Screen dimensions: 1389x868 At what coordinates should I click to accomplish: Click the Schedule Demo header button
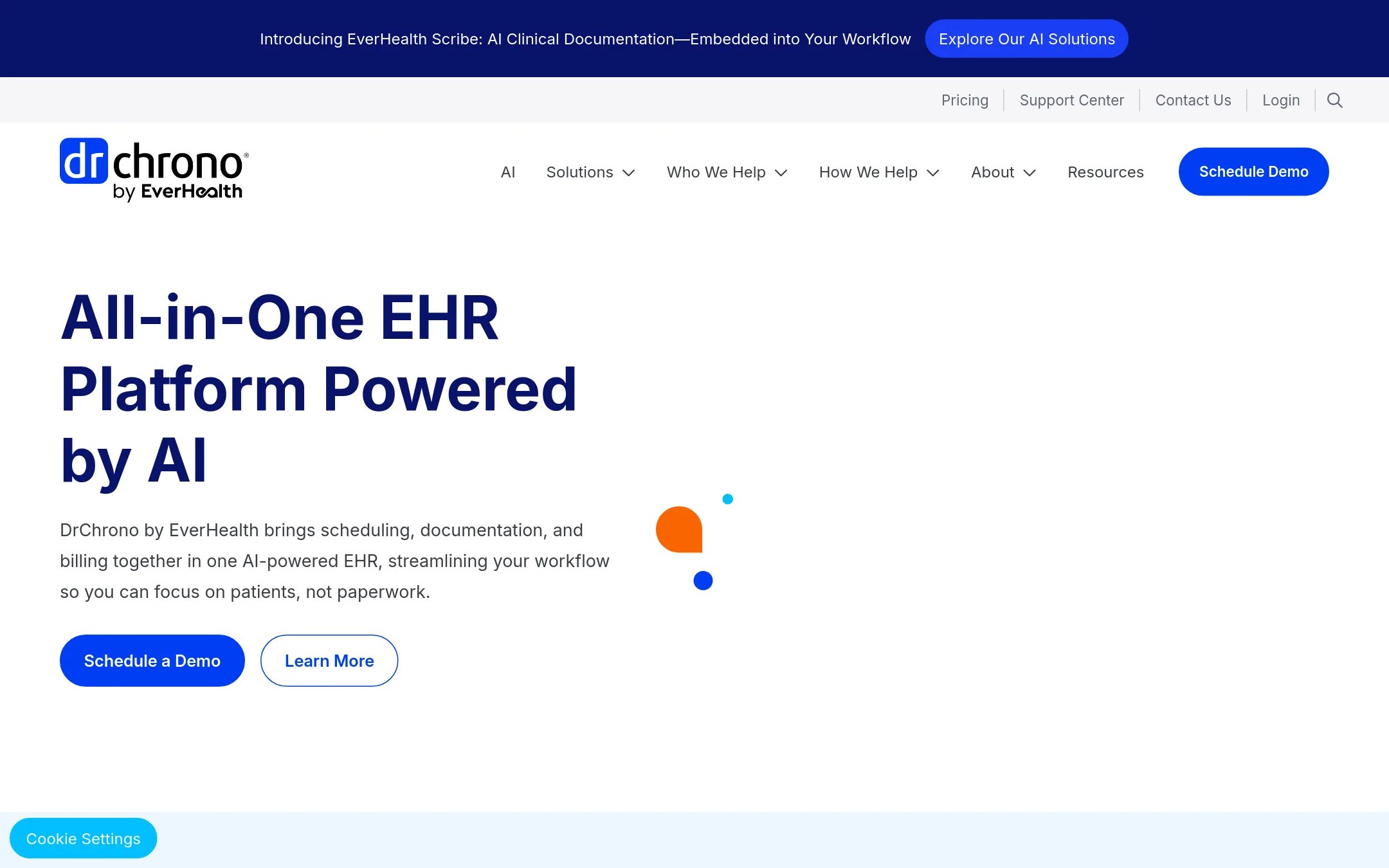[1253, 172]
